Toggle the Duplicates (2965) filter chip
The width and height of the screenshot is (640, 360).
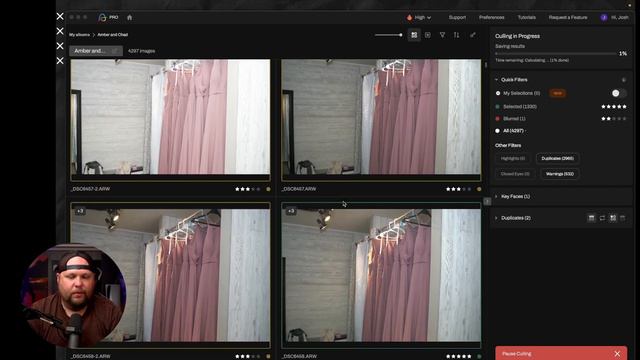coord(558,158)
